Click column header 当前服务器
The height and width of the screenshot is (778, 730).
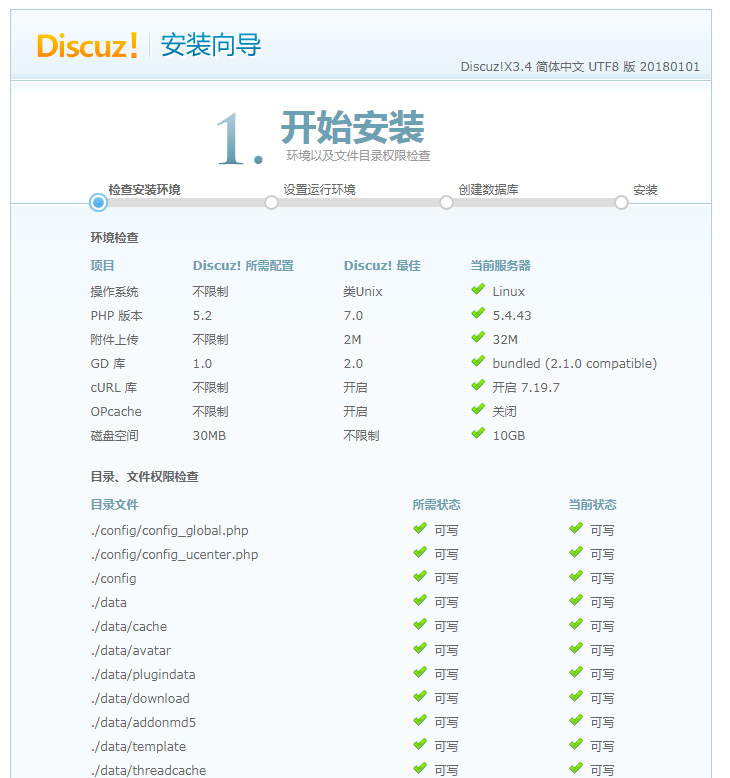coord(500,265)
